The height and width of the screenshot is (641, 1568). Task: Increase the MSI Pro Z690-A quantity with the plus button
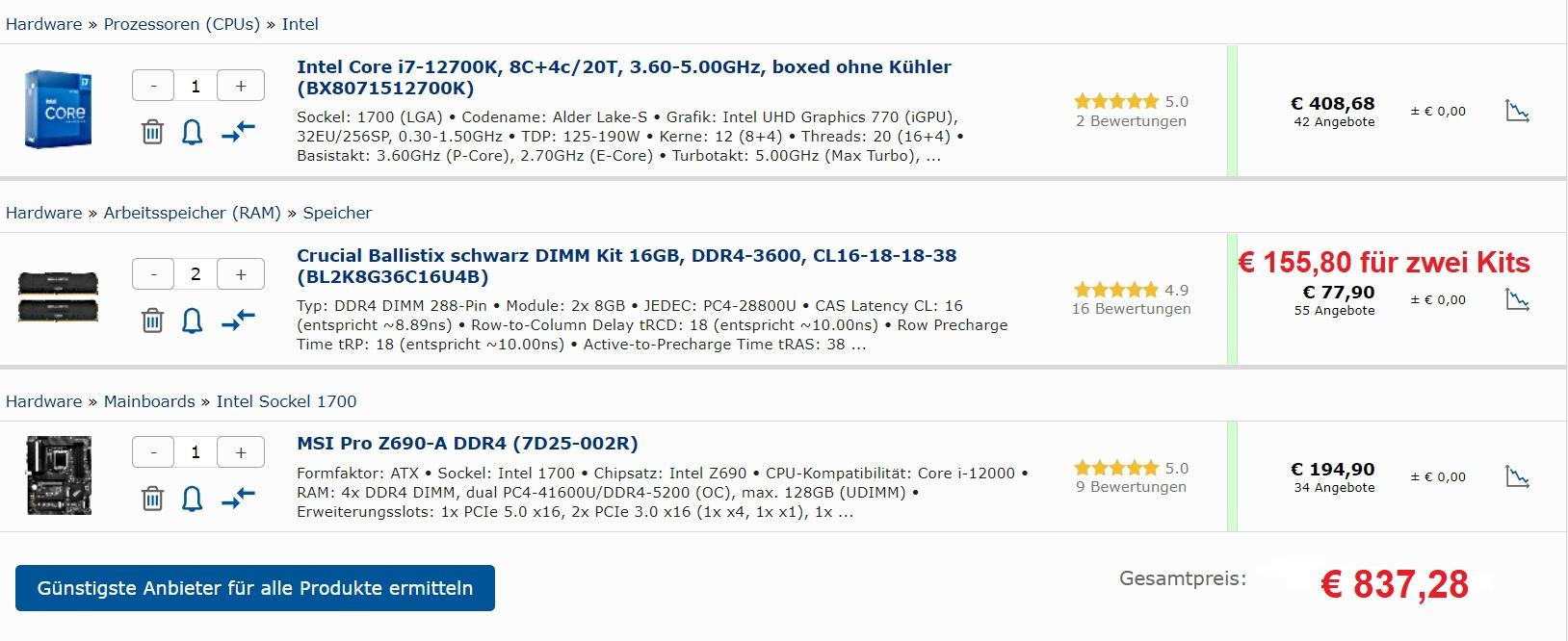coord(241,452)
